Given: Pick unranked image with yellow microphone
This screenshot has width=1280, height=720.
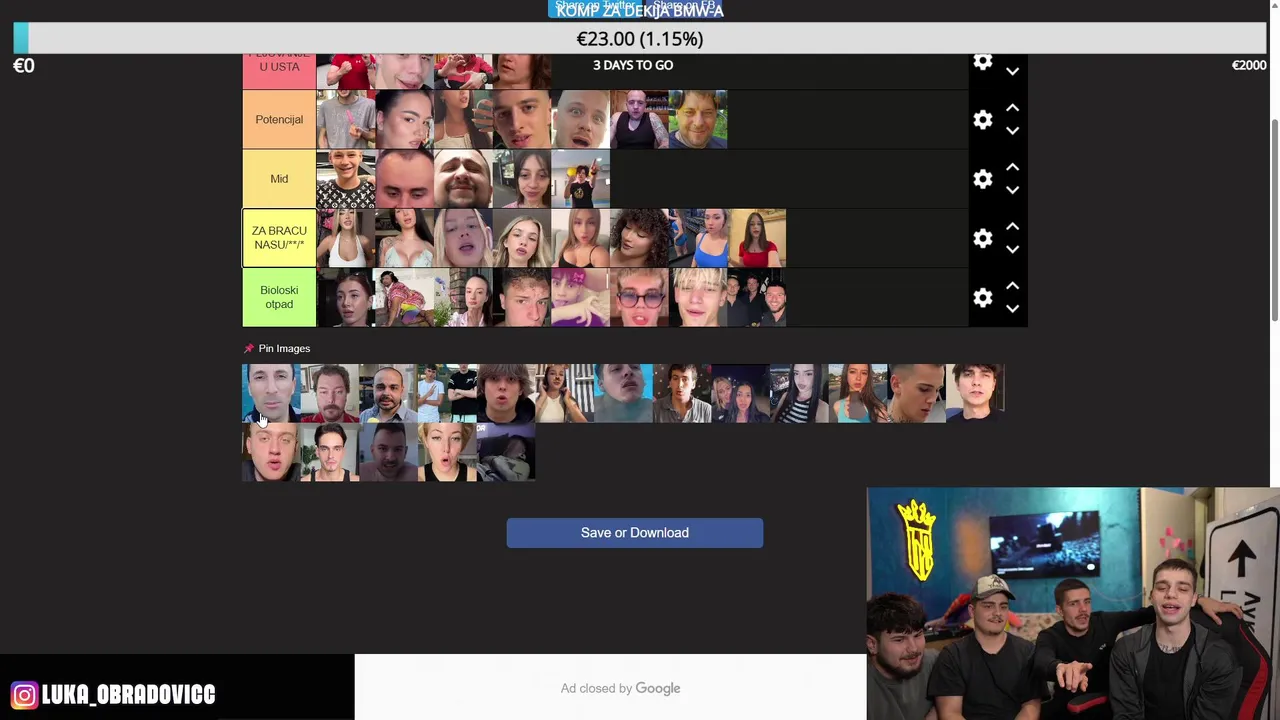Looking at the screenshot, I should click(388, 393).
